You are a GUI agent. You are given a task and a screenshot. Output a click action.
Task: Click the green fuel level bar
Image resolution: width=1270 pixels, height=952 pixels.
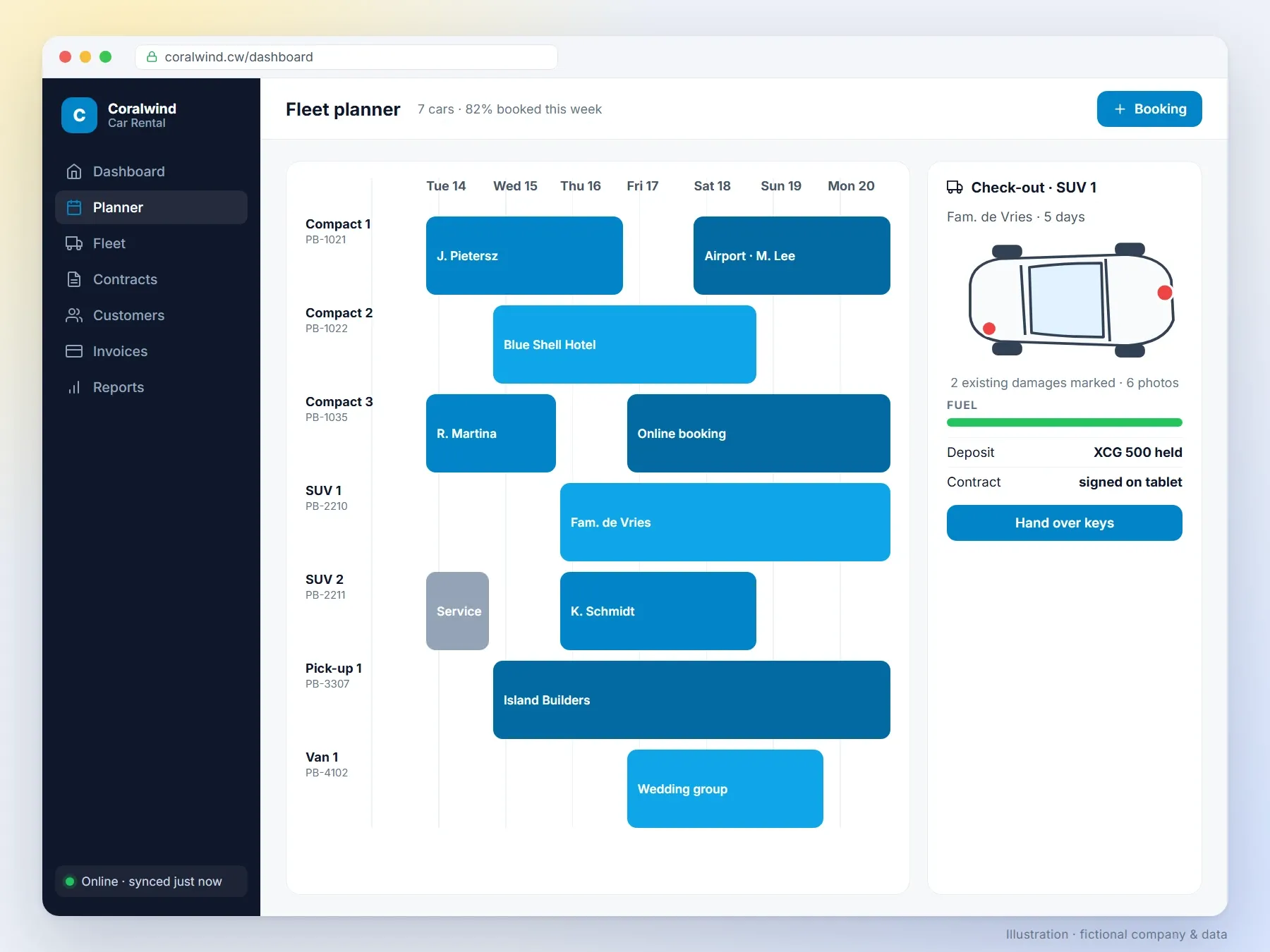pyautogui.click(x=1064, y=422)
